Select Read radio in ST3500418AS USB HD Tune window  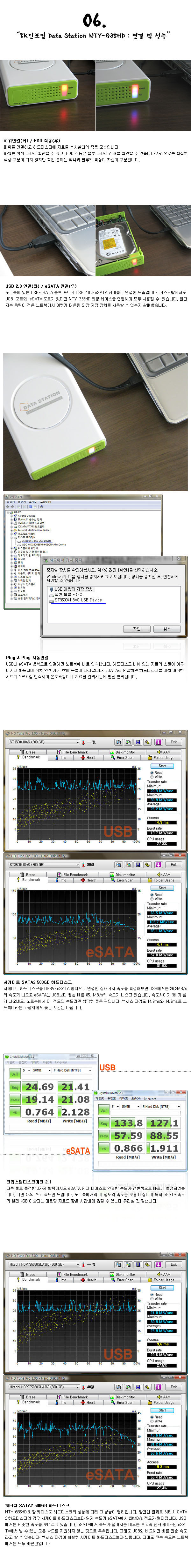point(157,773)
